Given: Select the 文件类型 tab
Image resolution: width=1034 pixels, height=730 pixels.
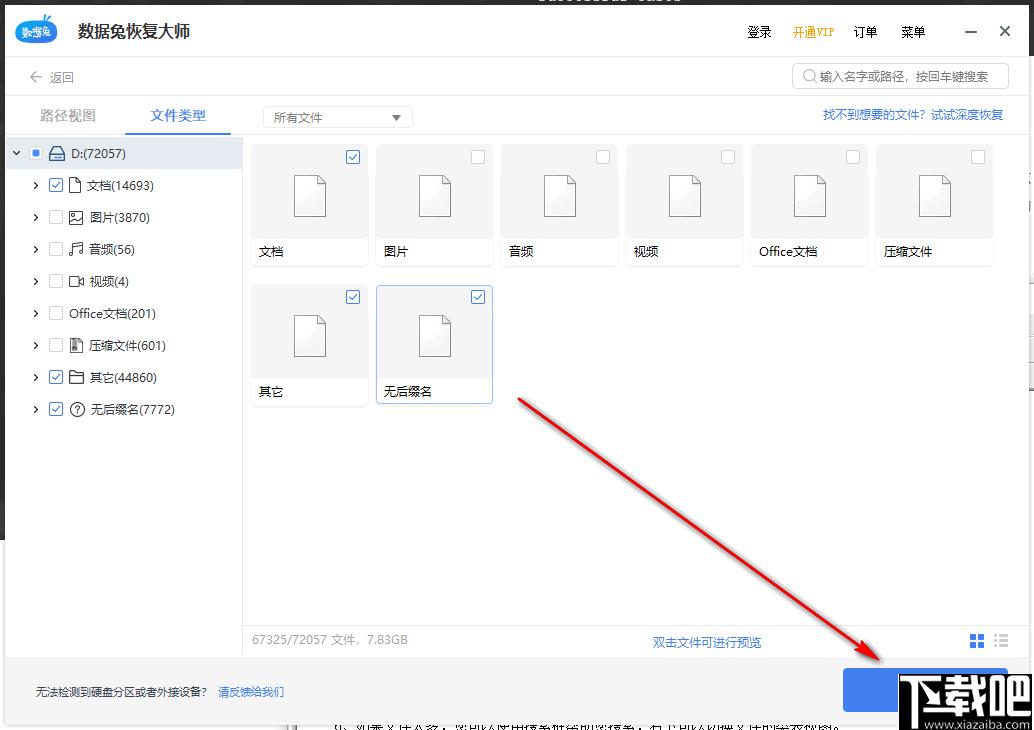Looking at the screenshot, I should point(178,116).
